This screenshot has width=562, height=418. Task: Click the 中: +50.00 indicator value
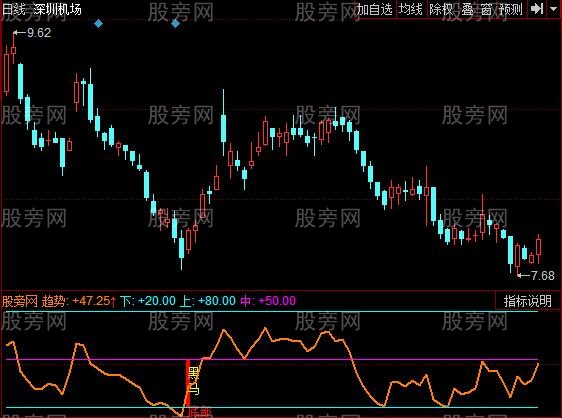tap(268, 300)
